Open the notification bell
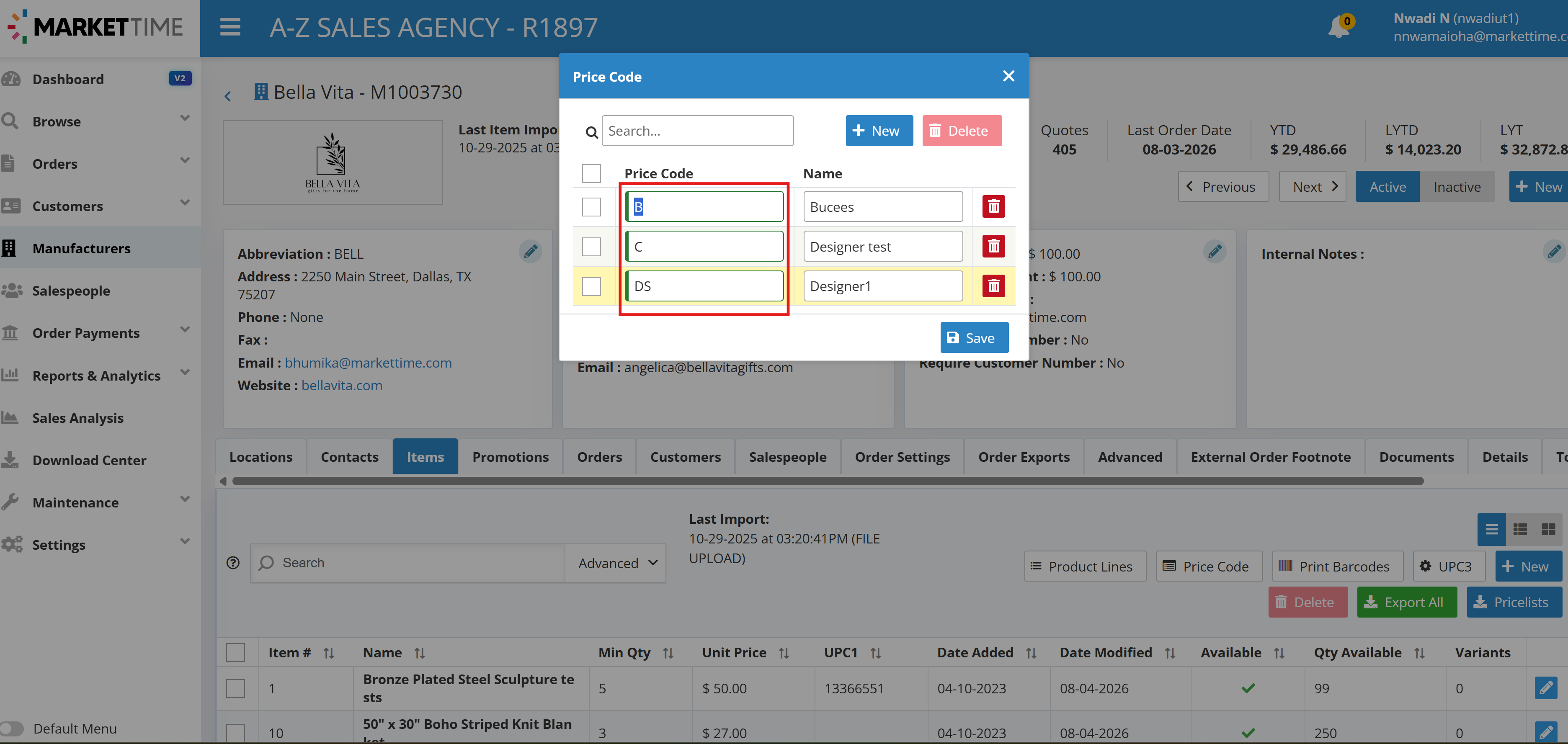Viewport: 1568px width, 744px height. 1339,27
